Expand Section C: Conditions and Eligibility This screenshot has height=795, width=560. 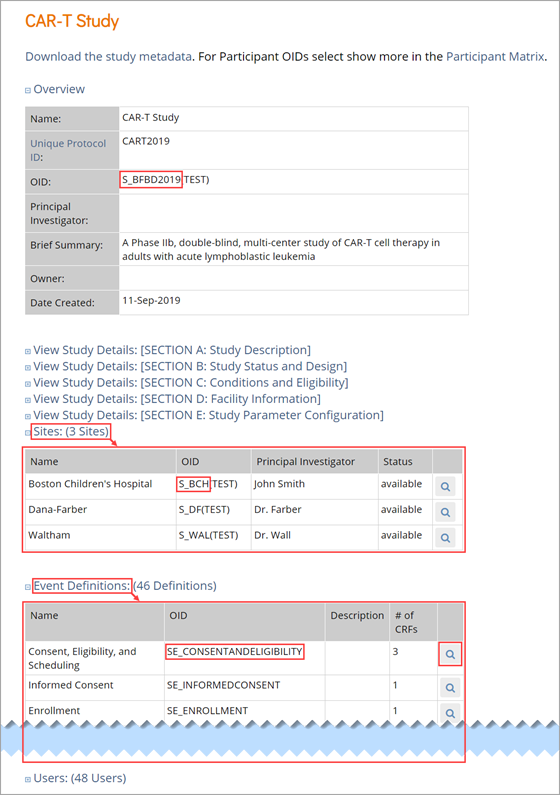coord(186,382)
